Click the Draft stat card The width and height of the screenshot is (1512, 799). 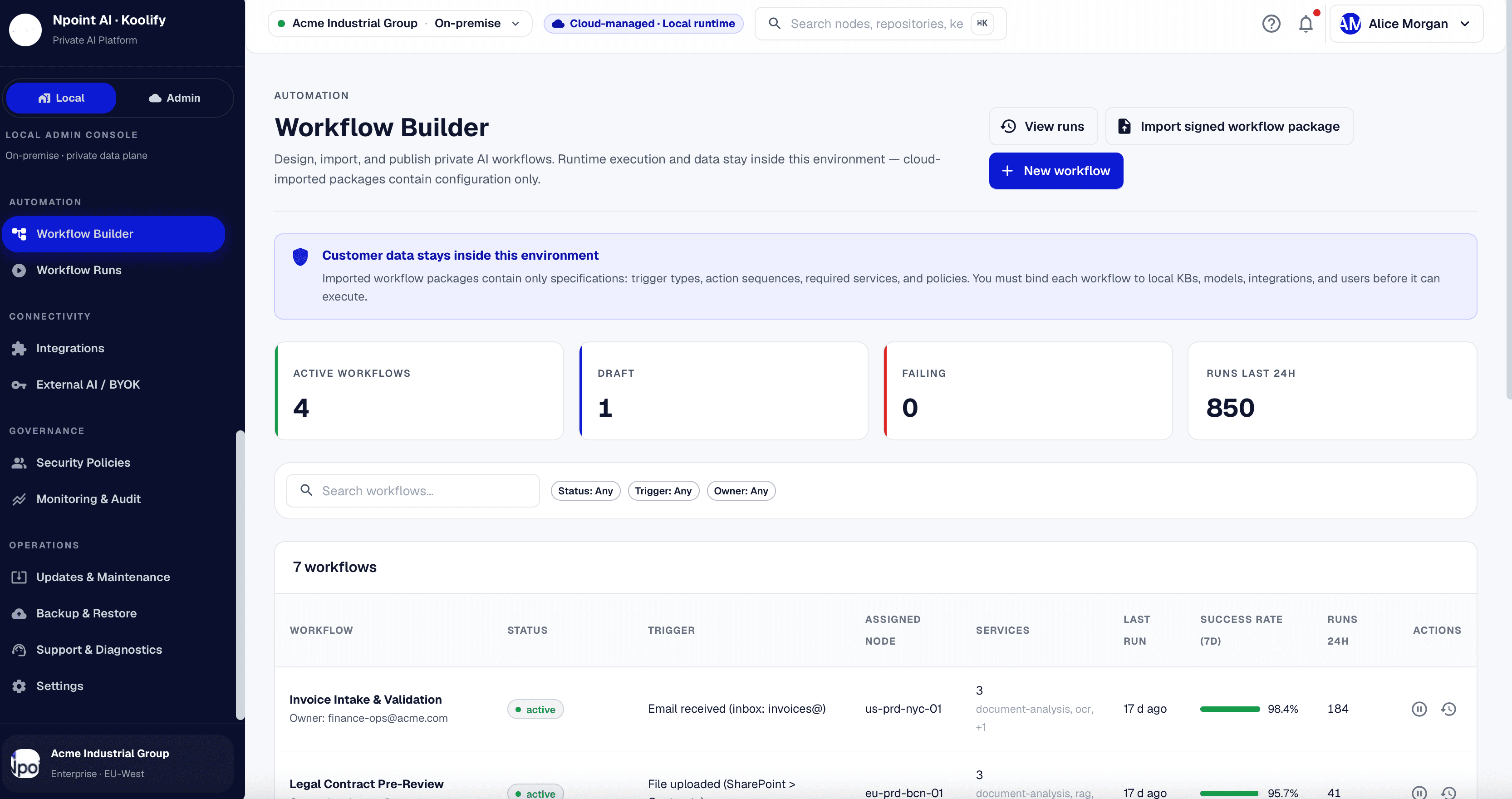(x=723, y=391)
